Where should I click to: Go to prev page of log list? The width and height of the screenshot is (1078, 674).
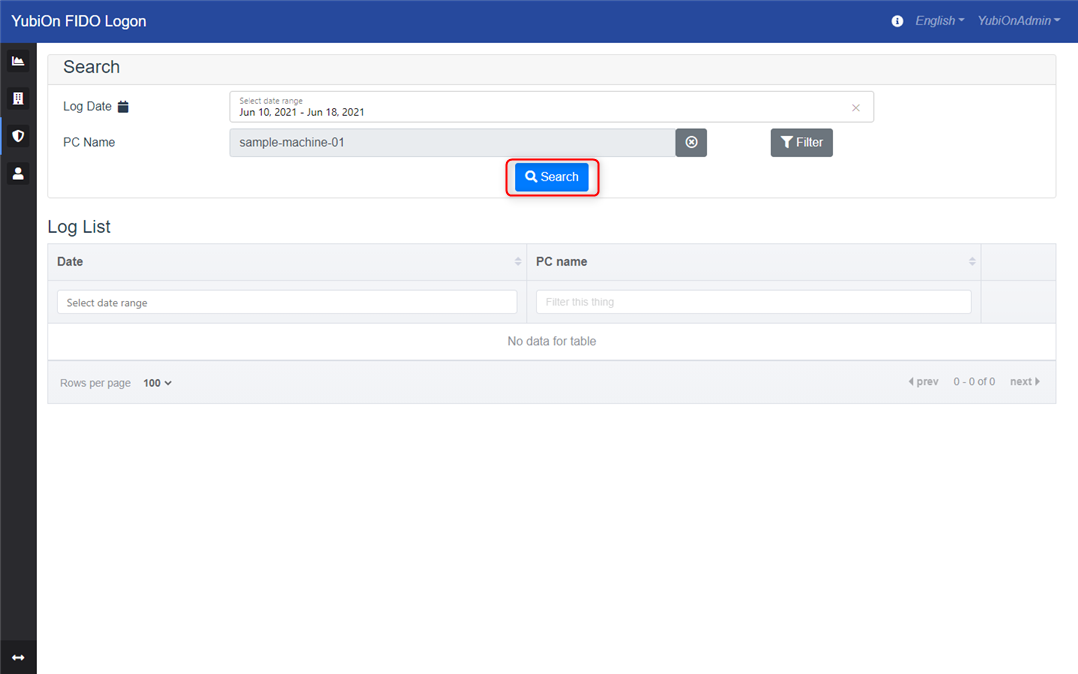coord(923,382)
